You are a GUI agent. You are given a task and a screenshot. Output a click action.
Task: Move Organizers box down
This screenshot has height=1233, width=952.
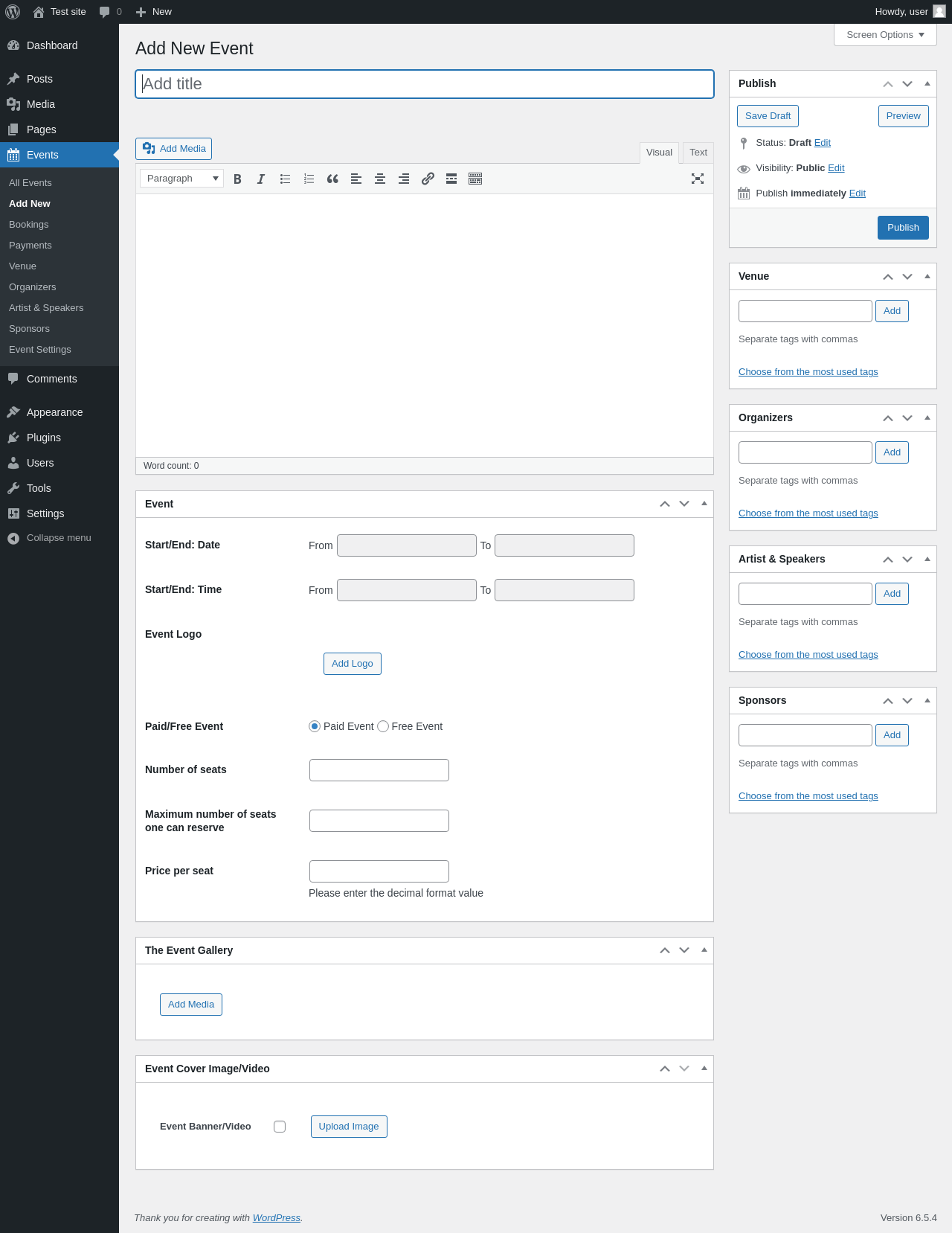pyautogui.click(x=907, y=418)
